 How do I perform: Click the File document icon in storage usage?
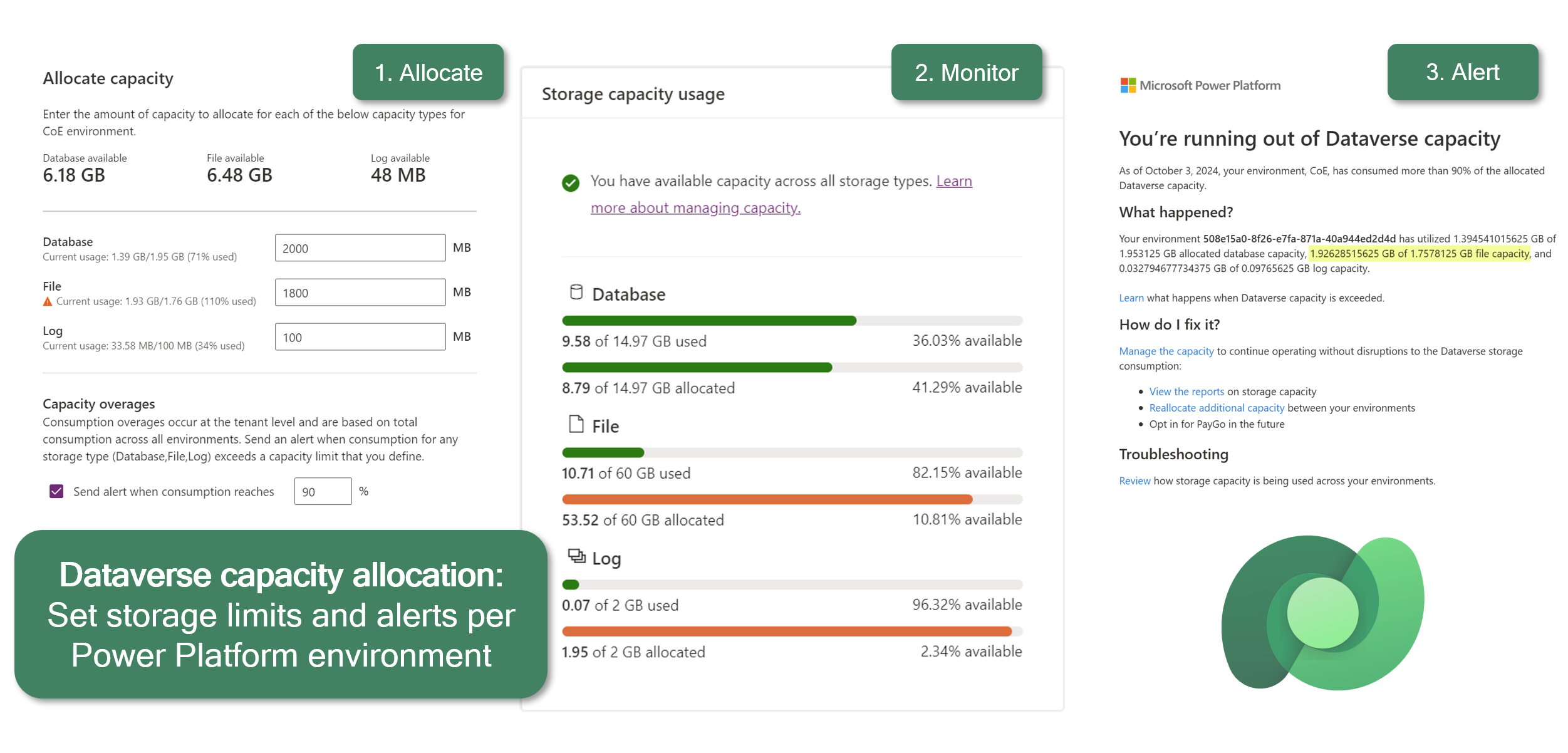(576, 424)
